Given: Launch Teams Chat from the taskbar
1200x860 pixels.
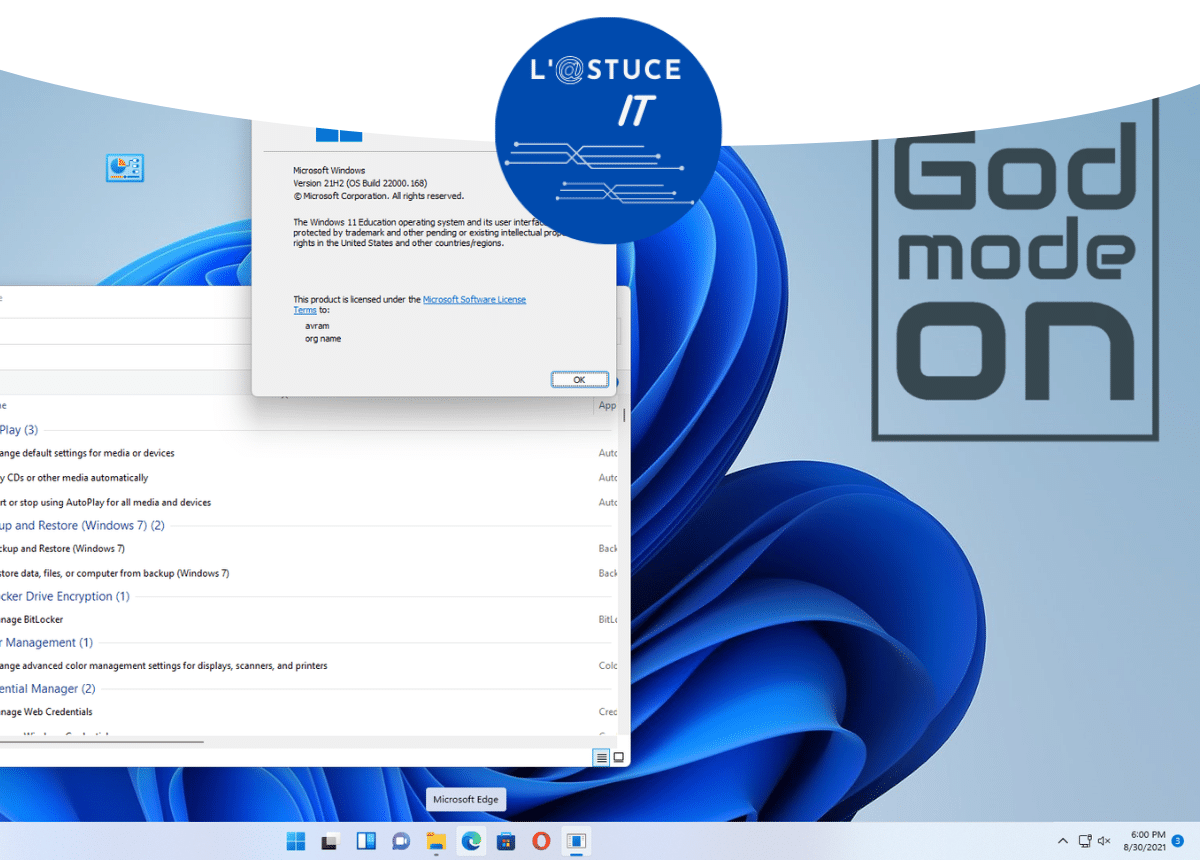Looking at the screenshot, I should [x=401, y=841].
